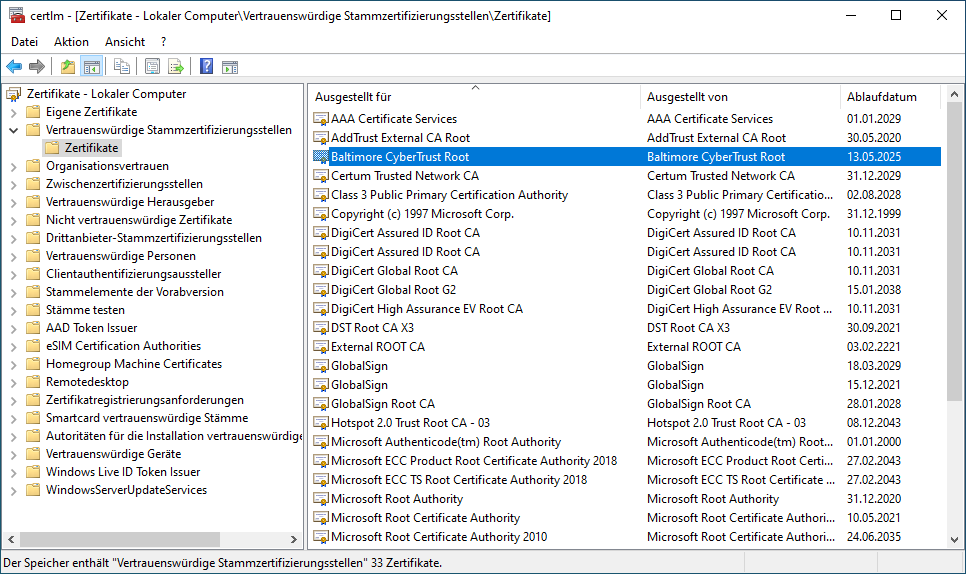This screenshot has height=574, width=966.
Task: Expand the Smartcard vertrauenswürdige Stämme node
Action: coord(14,419)
